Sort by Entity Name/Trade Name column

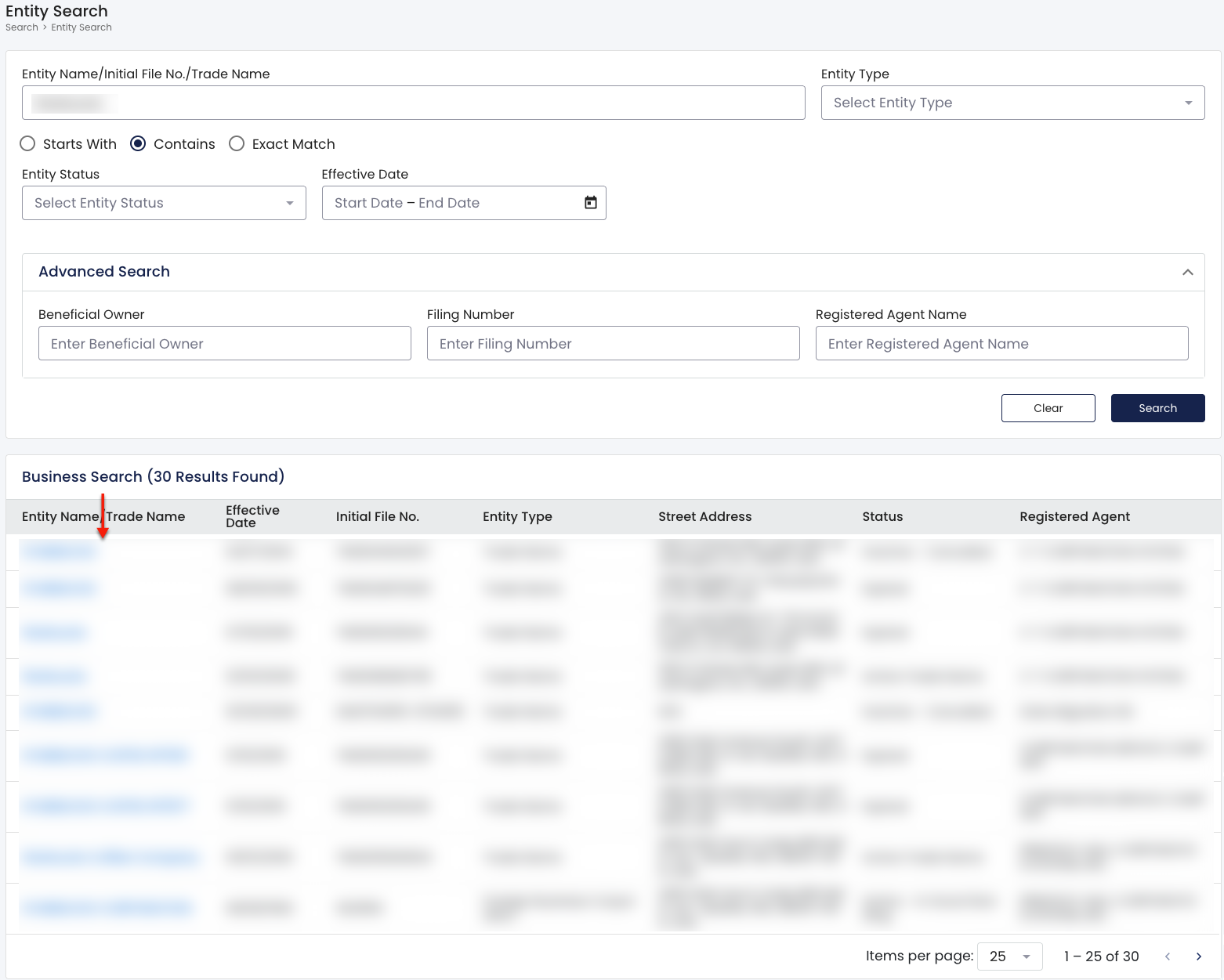103,516
